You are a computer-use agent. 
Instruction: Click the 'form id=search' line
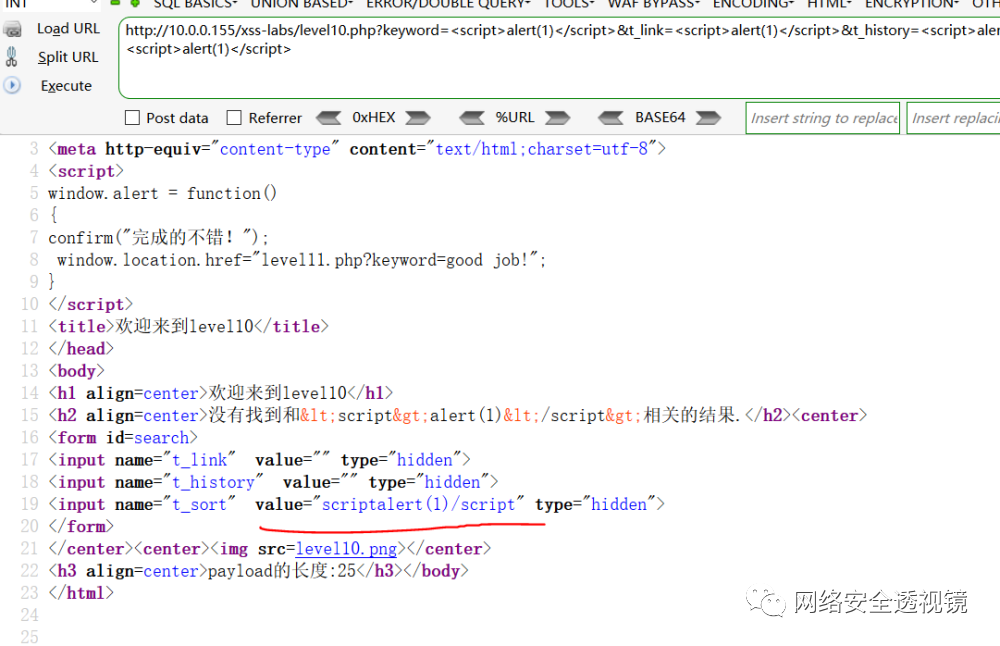pos(123,438)
